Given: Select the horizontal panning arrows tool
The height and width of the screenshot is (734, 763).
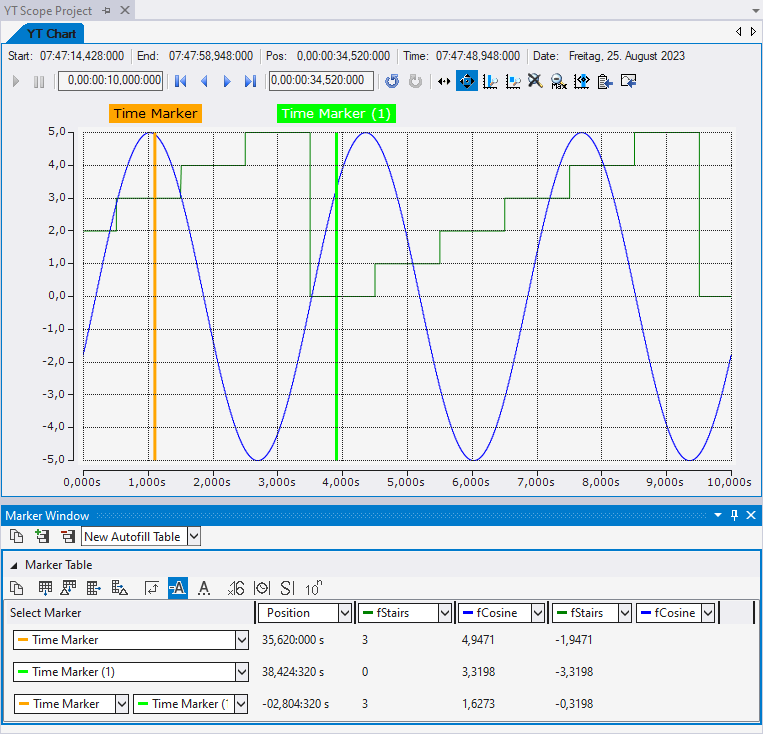Looking at the screenshot, I should click(444, 81).
